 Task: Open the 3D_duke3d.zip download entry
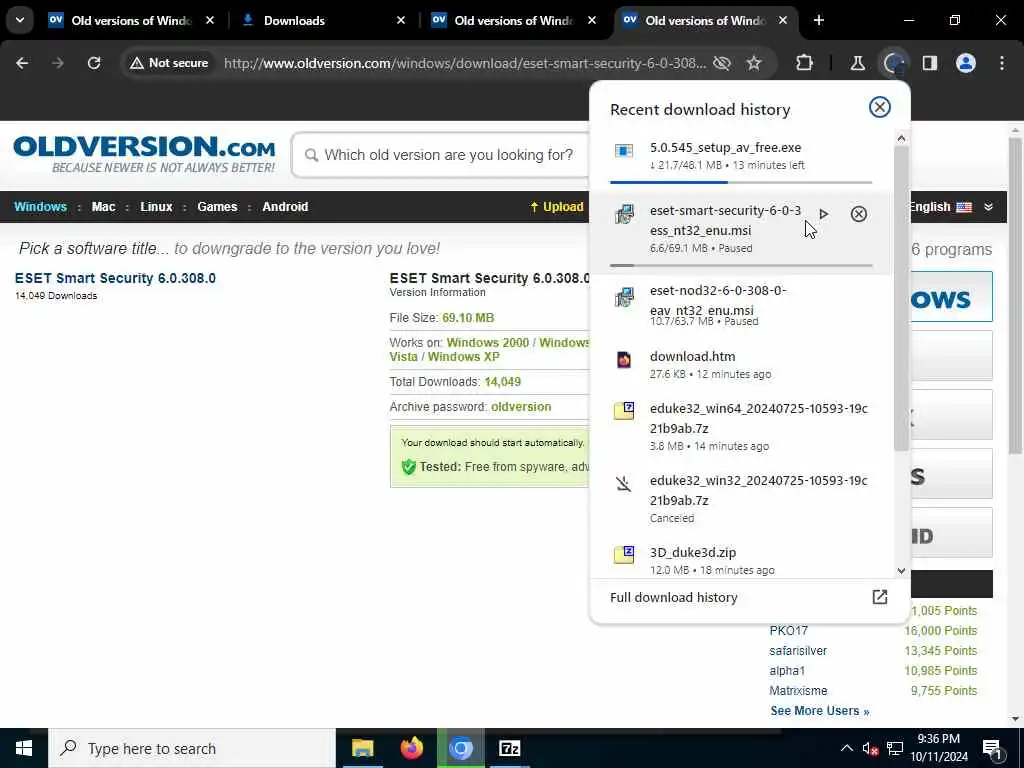pyautogui.click(x=741, y=560)
